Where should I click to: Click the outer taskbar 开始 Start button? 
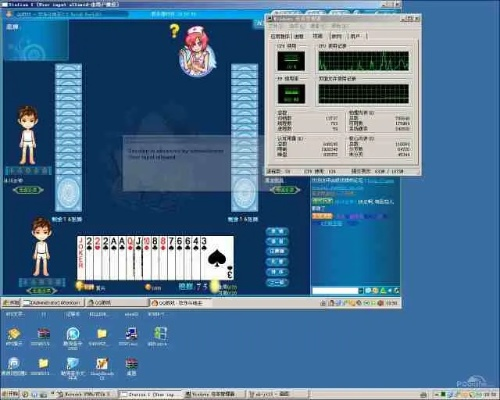click(x=10, y=394)
